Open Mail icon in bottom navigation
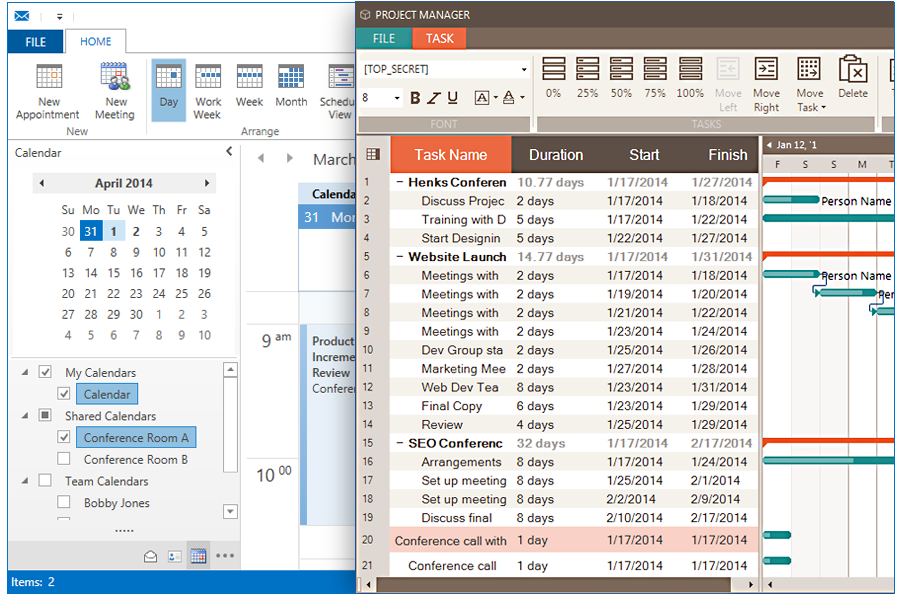The width and height of the screenshot is (900, 594). tap(150, 556)
